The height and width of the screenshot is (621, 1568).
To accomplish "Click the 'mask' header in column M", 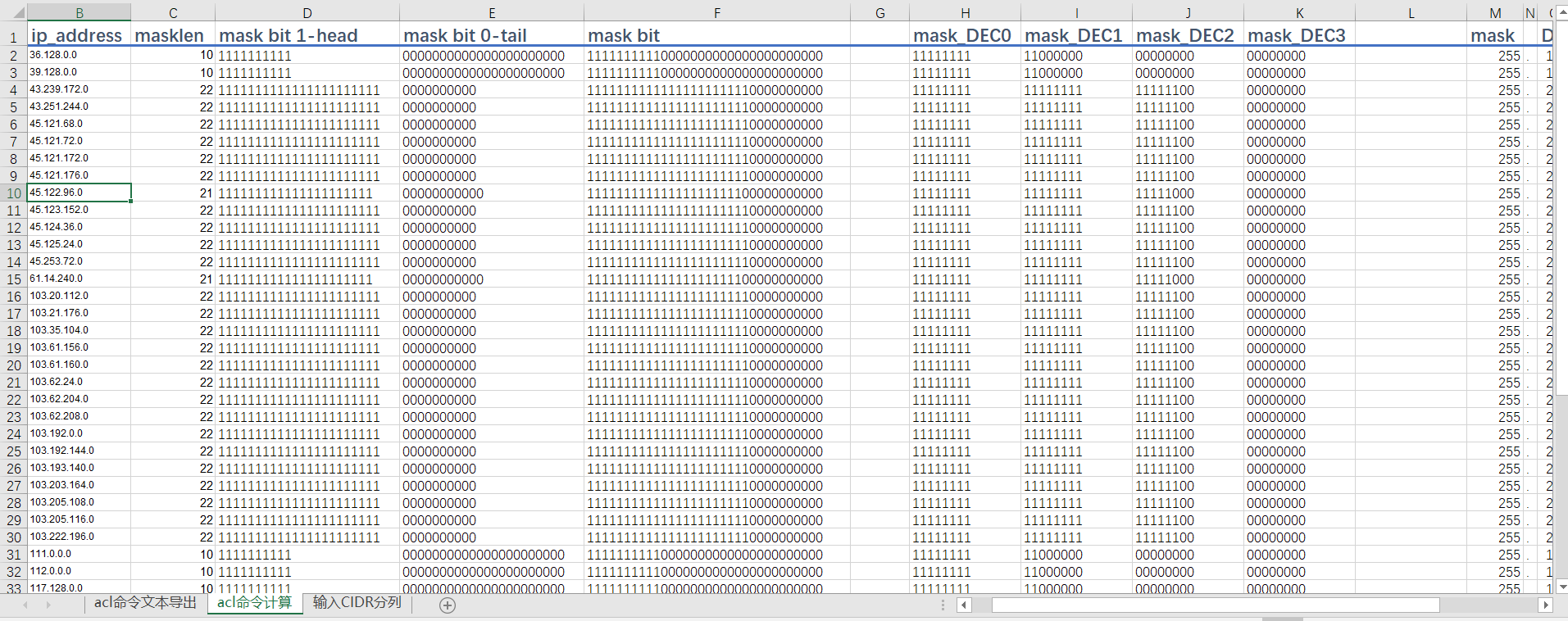I will 1495,36.
